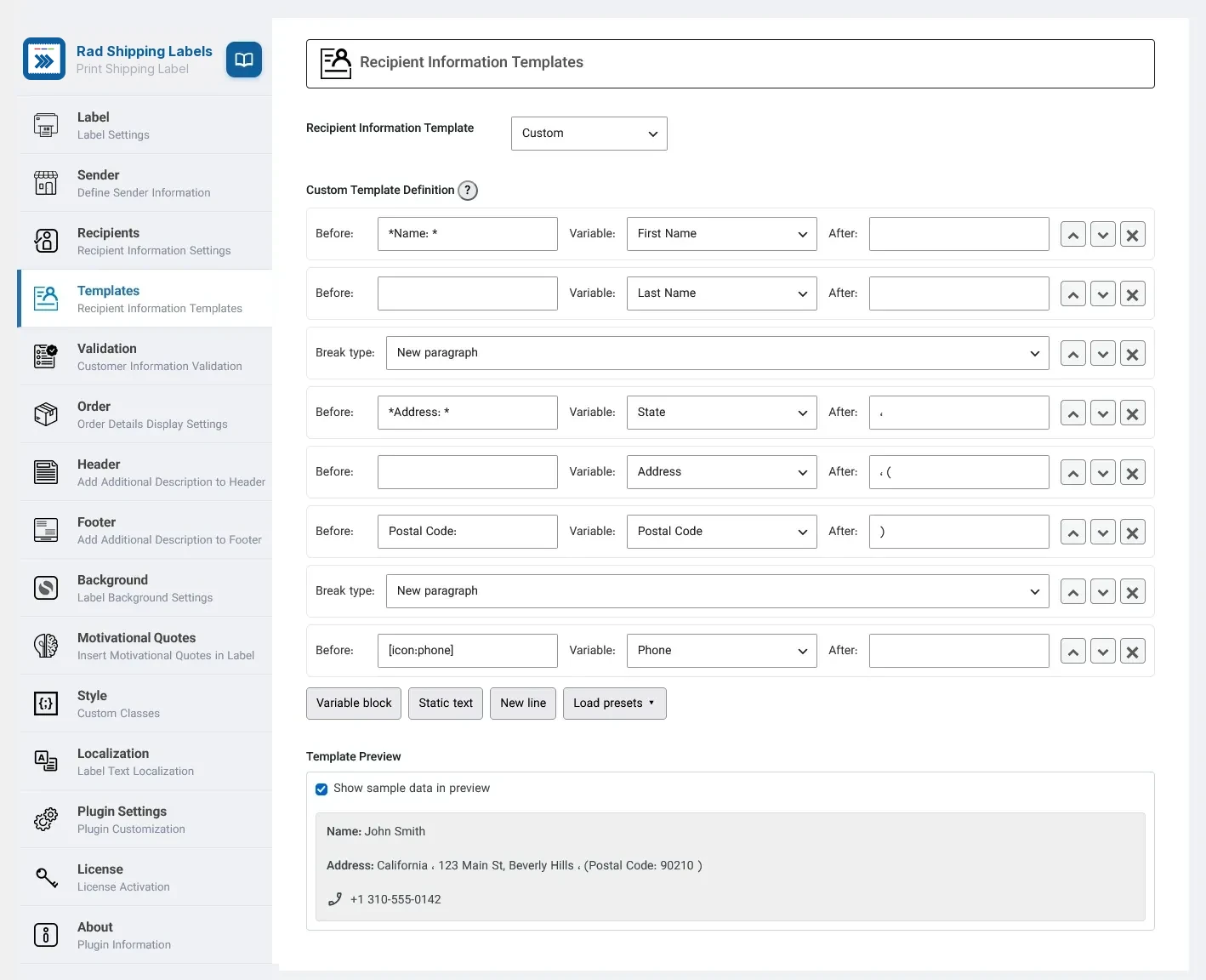Delete the Phone variable row
Image resolution: width=1206 pixels, height=980 pixels.
point(1133,652)
